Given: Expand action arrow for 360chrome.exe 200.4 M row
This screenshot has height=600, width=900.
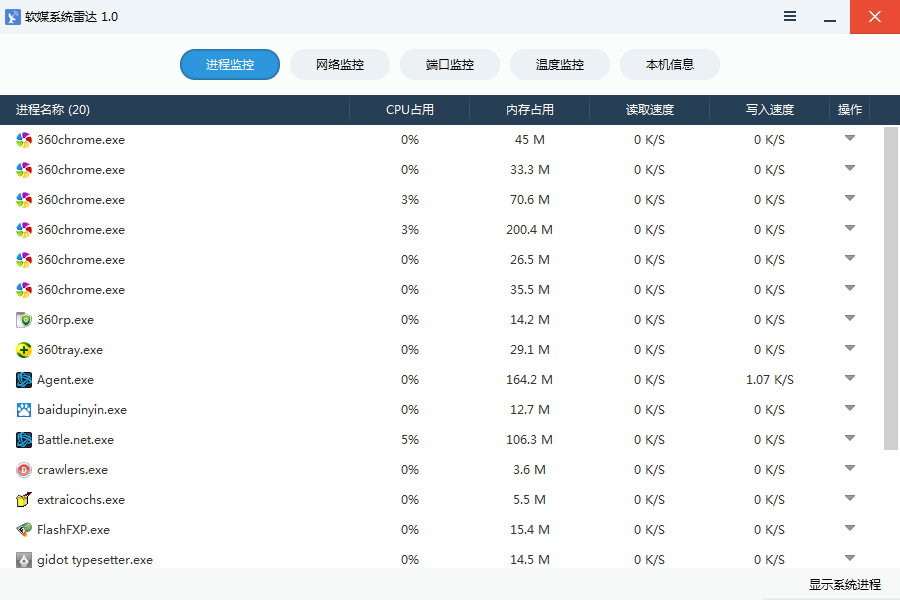Looking at the screenshot, I should (x=850, y=228).
